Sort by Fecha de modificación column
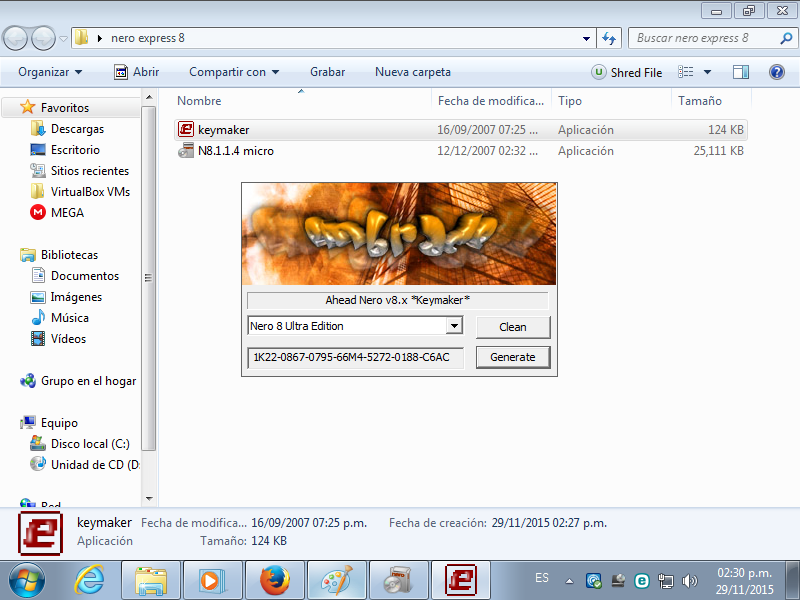 coord(492,101)
